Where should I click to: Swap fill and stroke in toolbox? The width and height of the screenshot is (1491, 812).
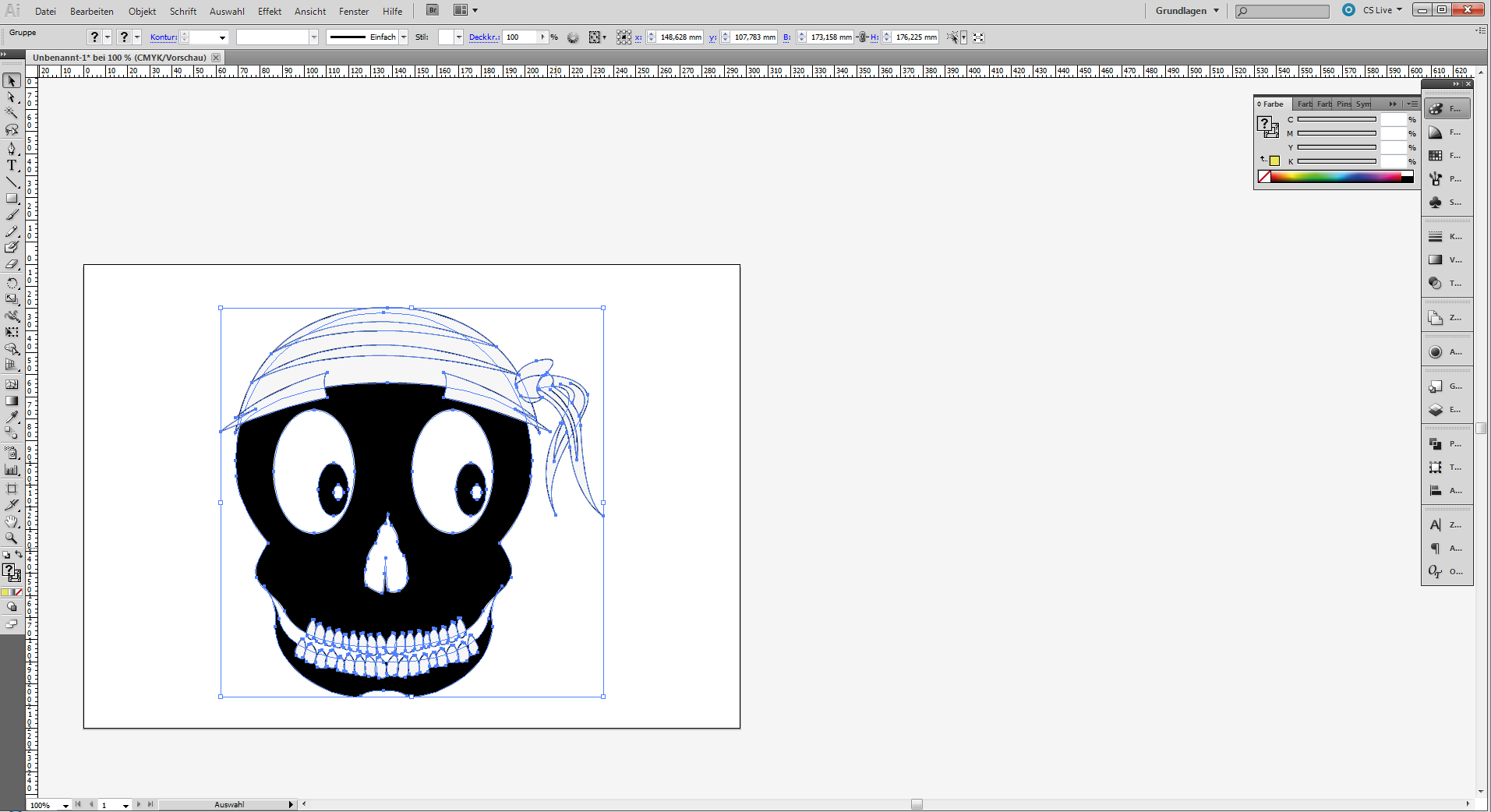pyautogui.click(x=19, y=554)
